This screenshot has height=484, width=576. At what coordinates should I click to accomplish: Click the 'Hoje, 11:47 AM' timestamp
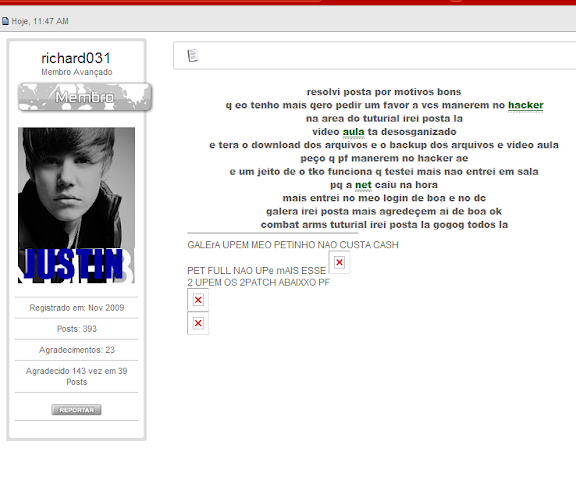pyautogui.click(x=40, y=21)
